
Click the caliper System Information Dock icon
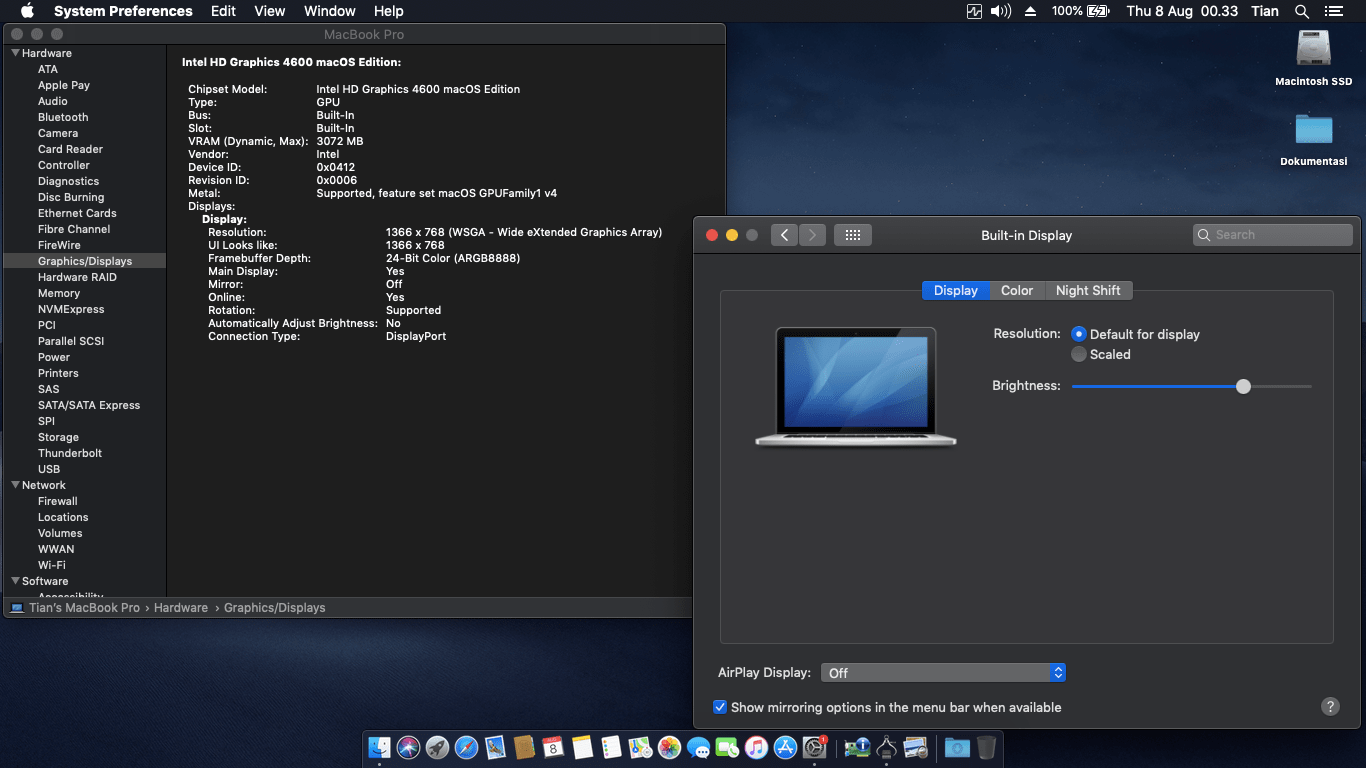886,747
